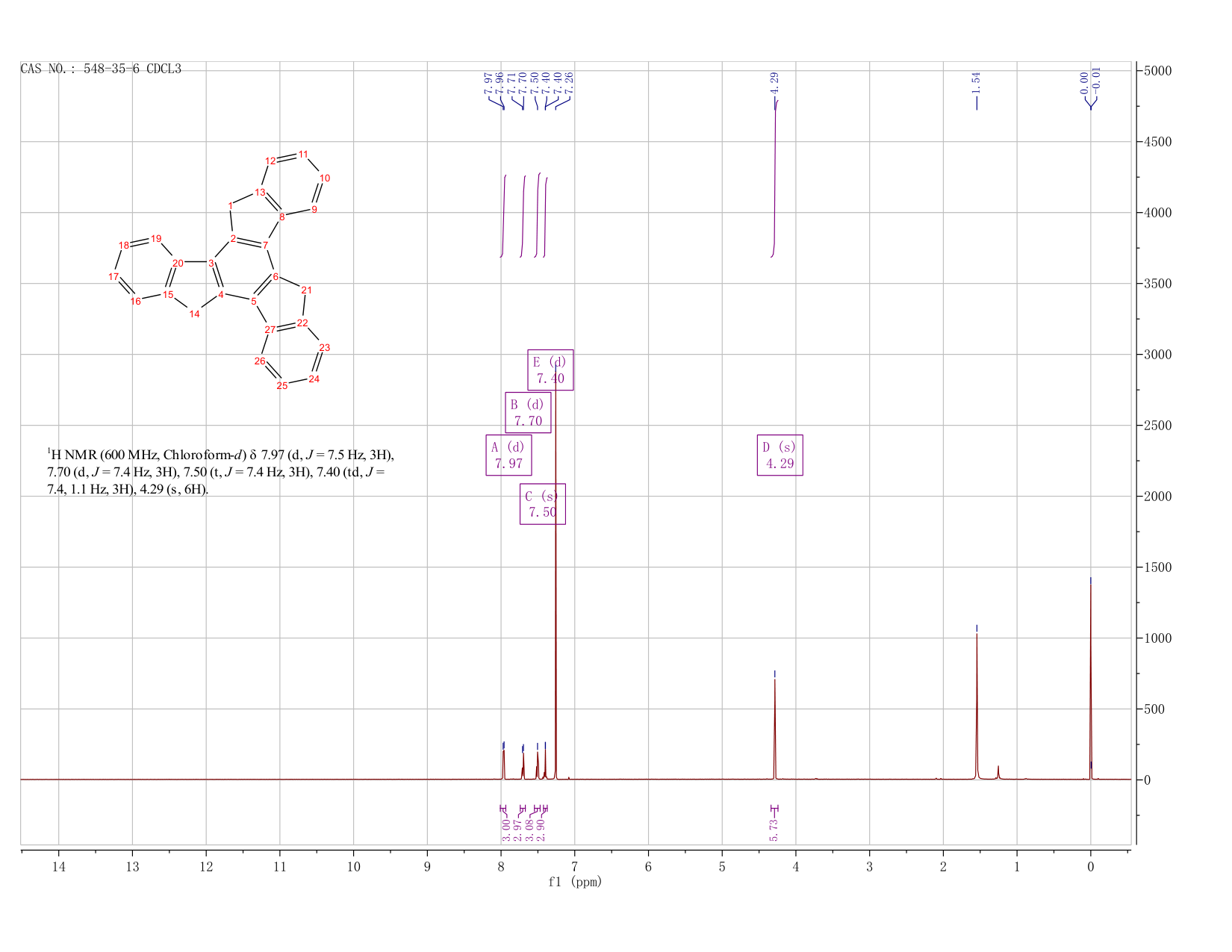Click the f1 (ppm) axis title
This screenshot has height=952, width=1232.
click(x=575, y=882)
